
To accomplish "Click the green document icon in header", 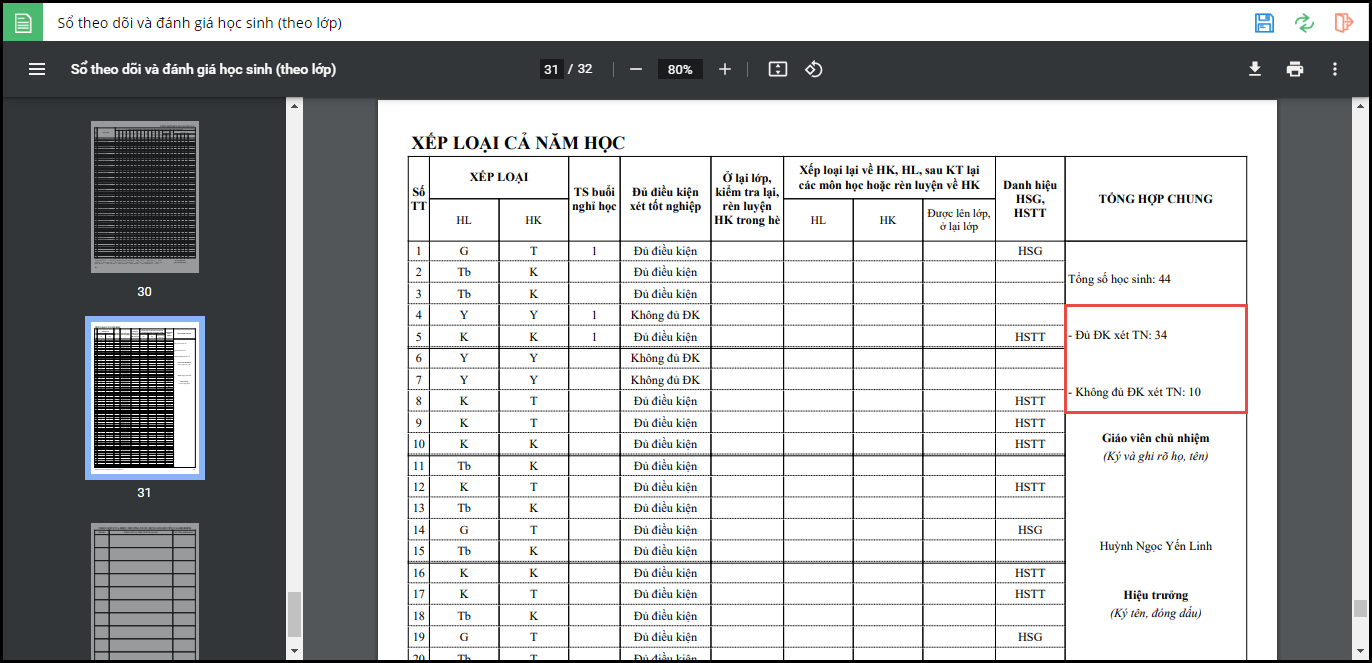I will [x=22, y=22].
